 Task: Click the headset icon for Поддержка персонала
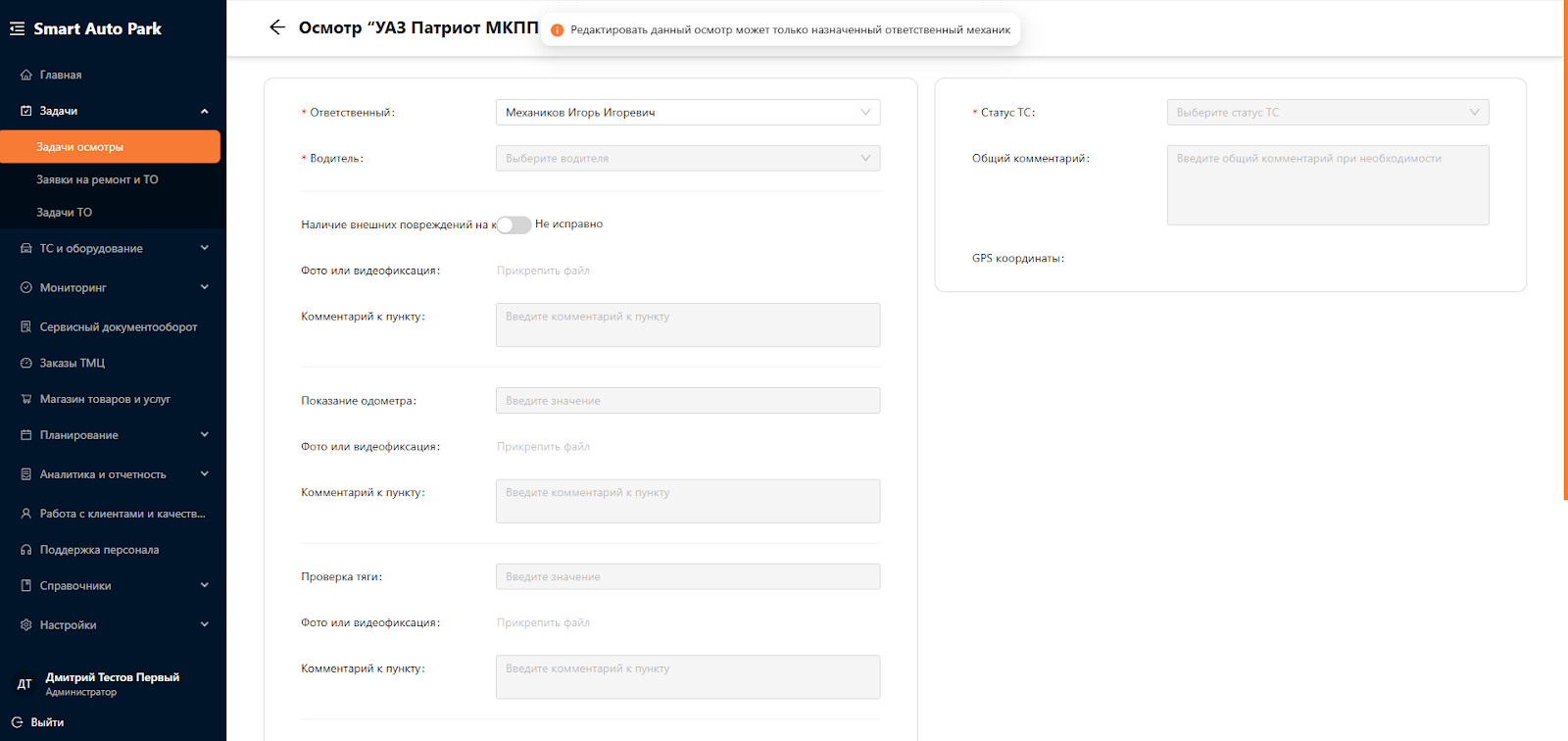coord(26,550)
